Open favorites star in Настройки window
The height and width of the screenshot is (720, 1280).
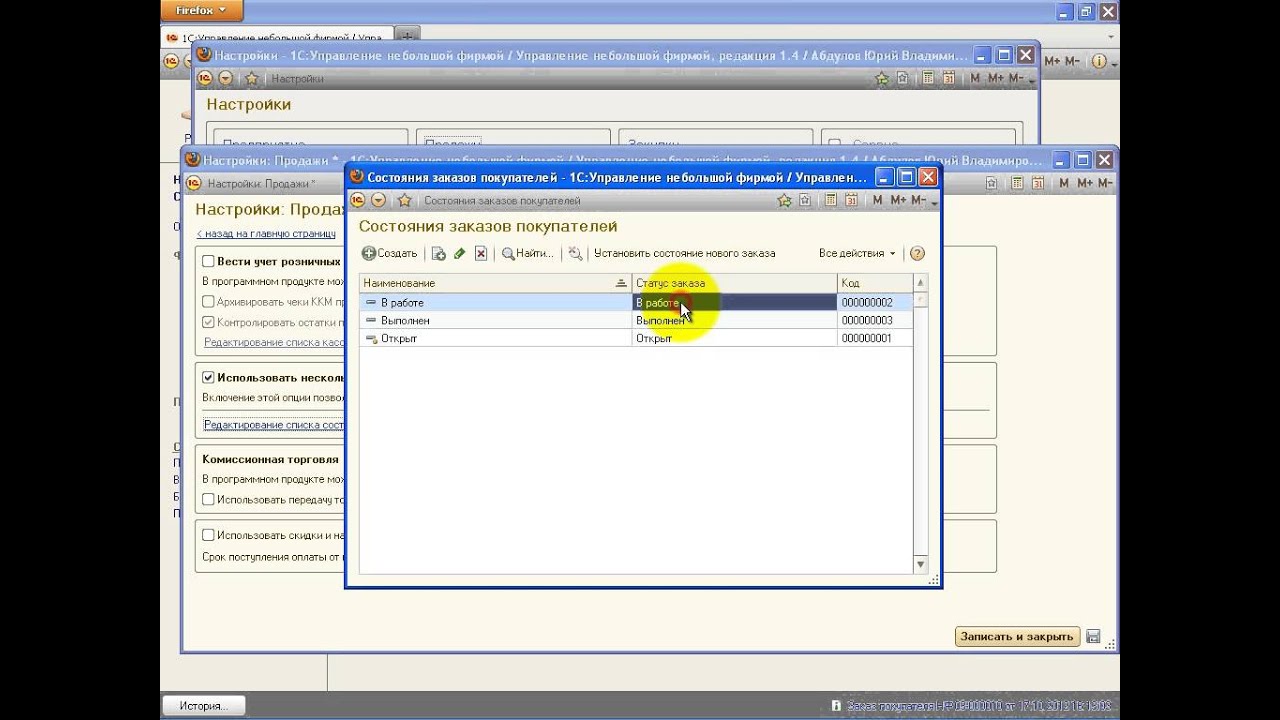pyautogui.click(x=251, y=77)
